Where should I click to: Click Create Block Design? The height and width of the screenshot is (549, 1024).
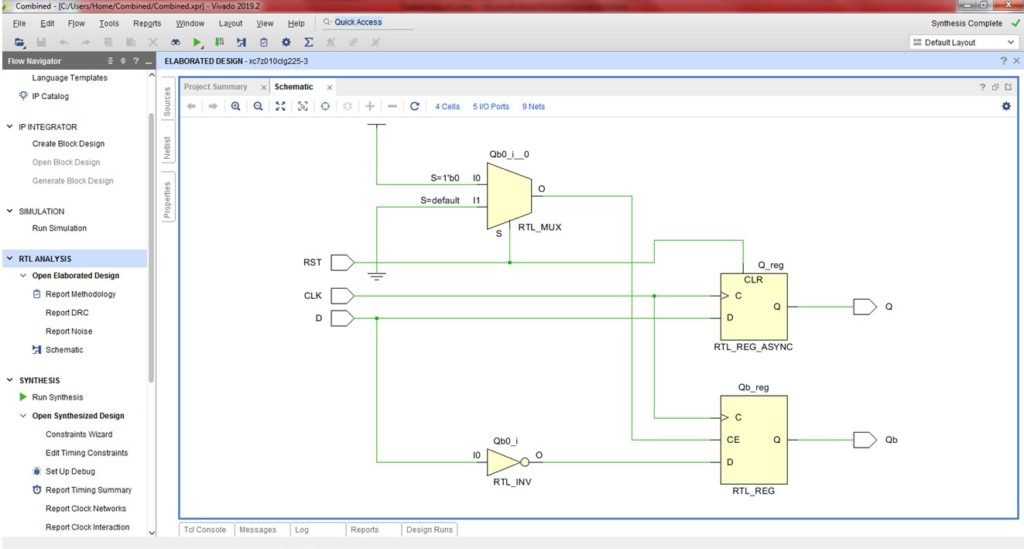[69, 144]
